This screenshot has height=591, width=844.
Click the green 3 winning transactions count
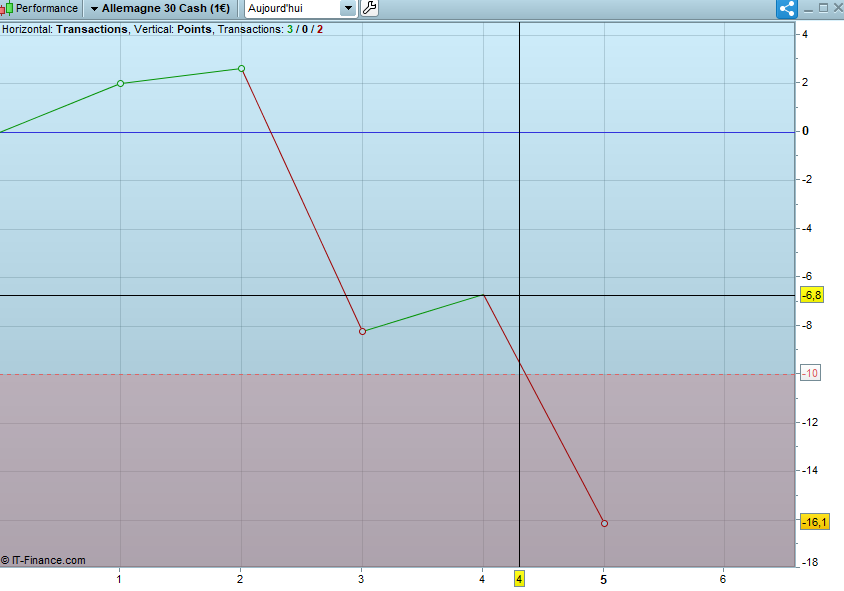290,30
